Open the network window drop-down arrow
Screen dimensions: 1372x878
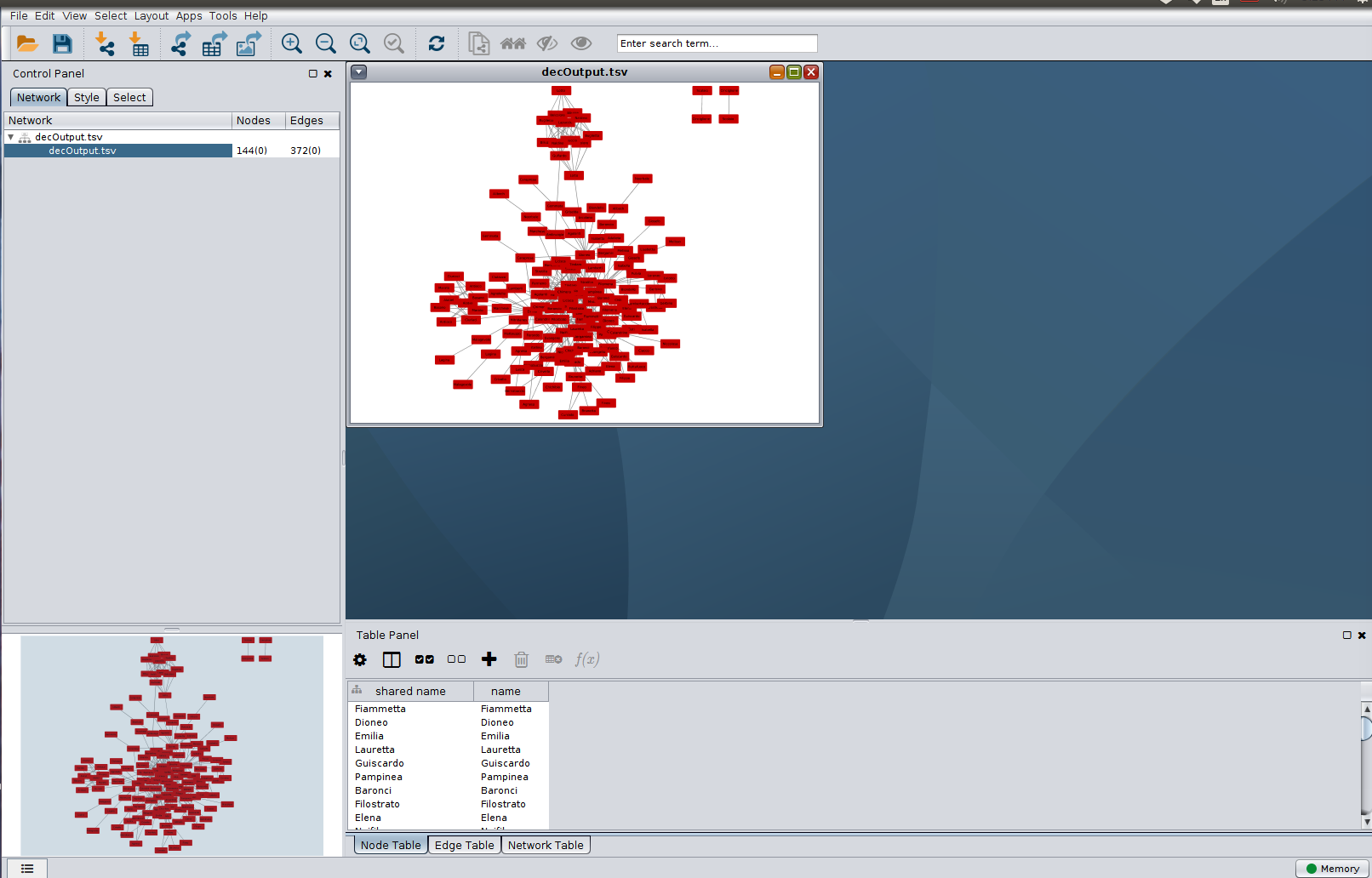[358, 71]
